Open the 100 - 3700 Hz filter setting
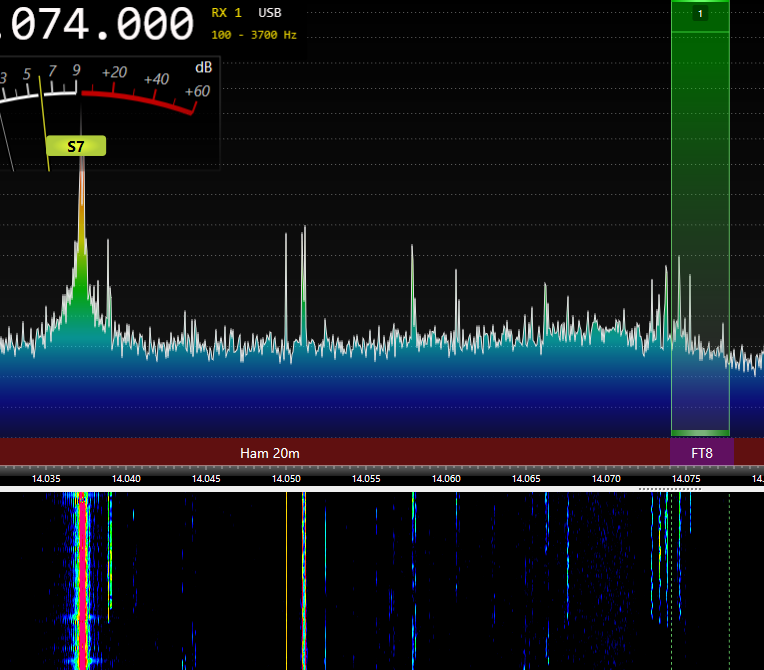Viewport: 764px width, 670px height. pyautogui.click(x=254, y=35)
